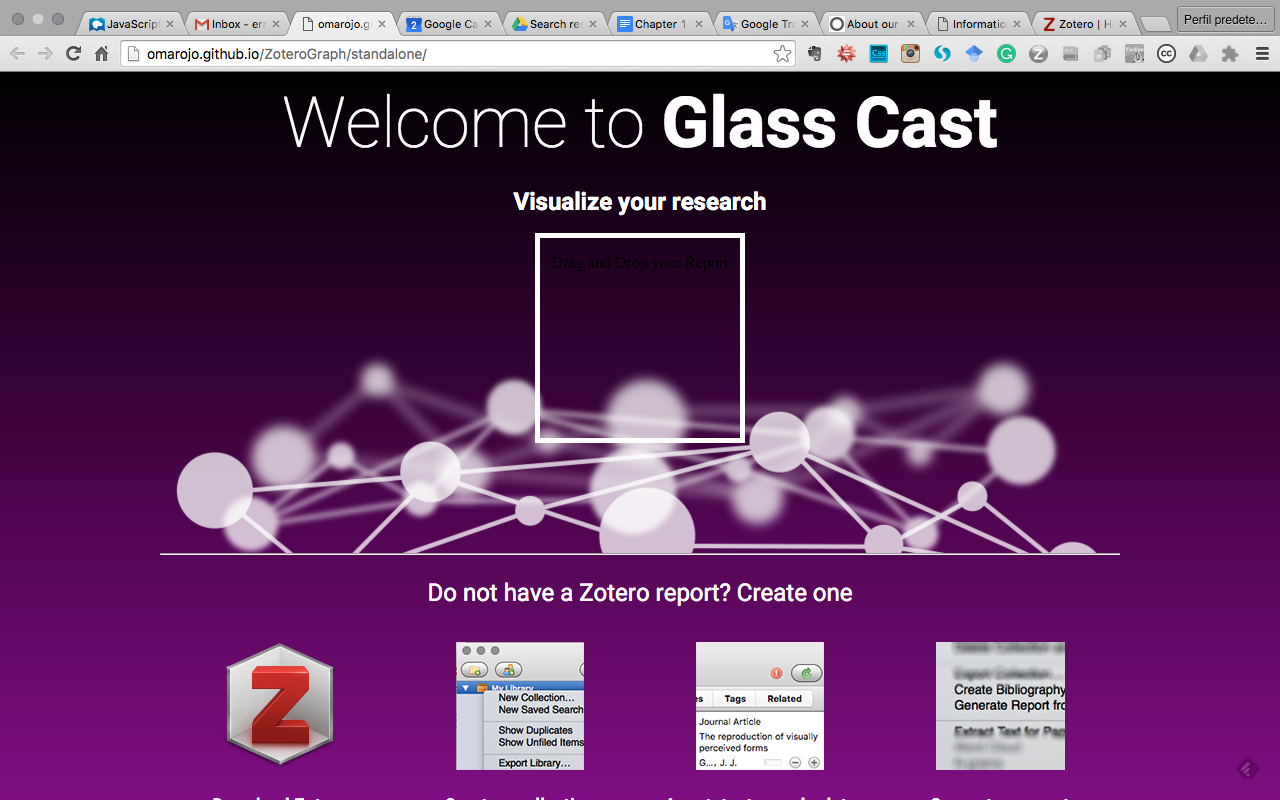Click the Generate Report thumbnail

click(1000, 706)
